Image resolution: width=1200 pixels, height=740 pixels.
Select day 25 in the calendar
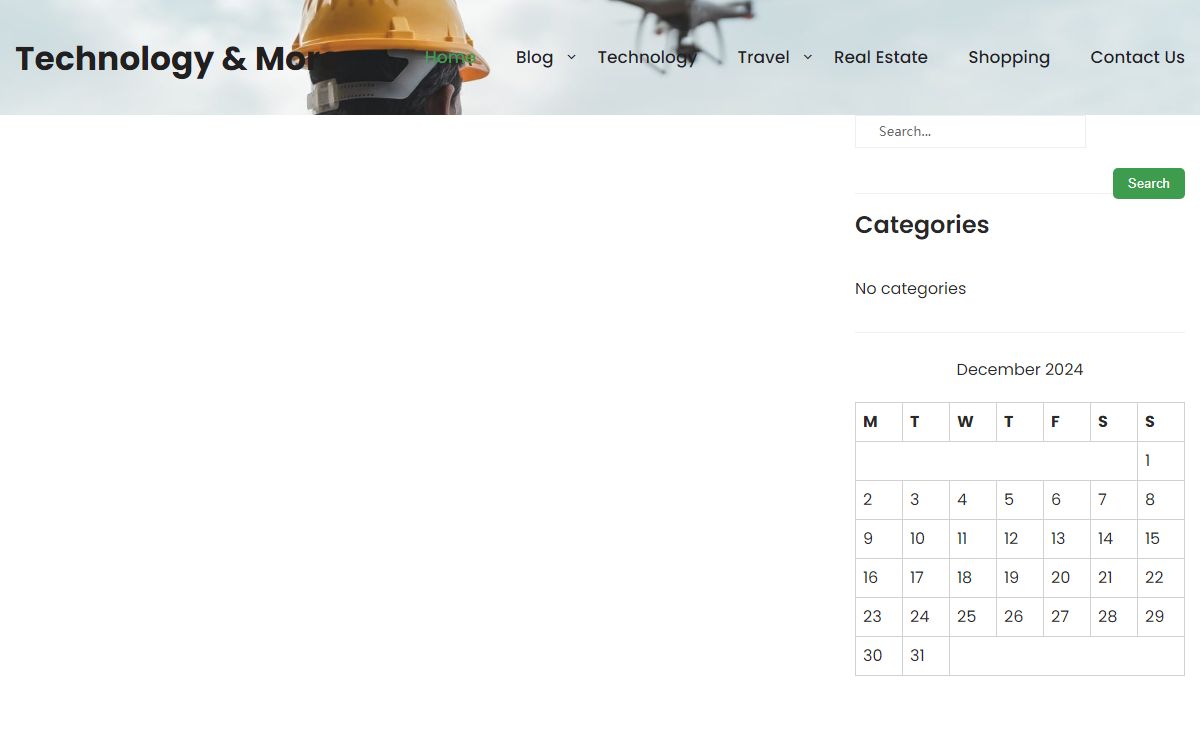973,617
